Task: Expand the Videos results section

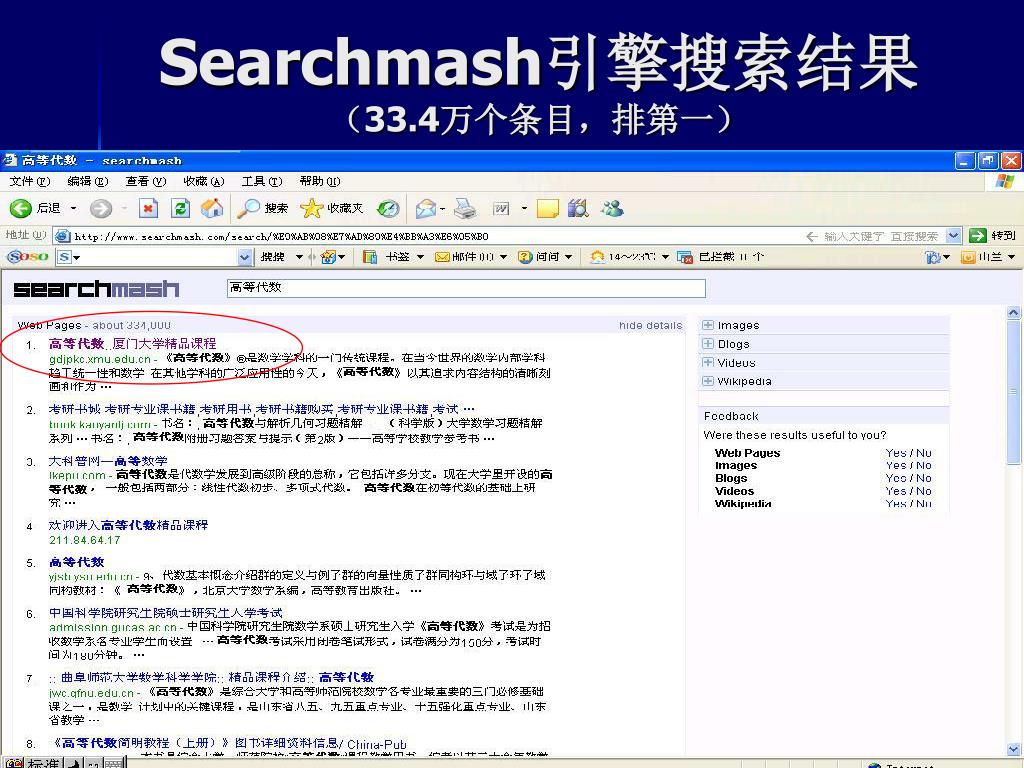Action: [x=708, y=362]
